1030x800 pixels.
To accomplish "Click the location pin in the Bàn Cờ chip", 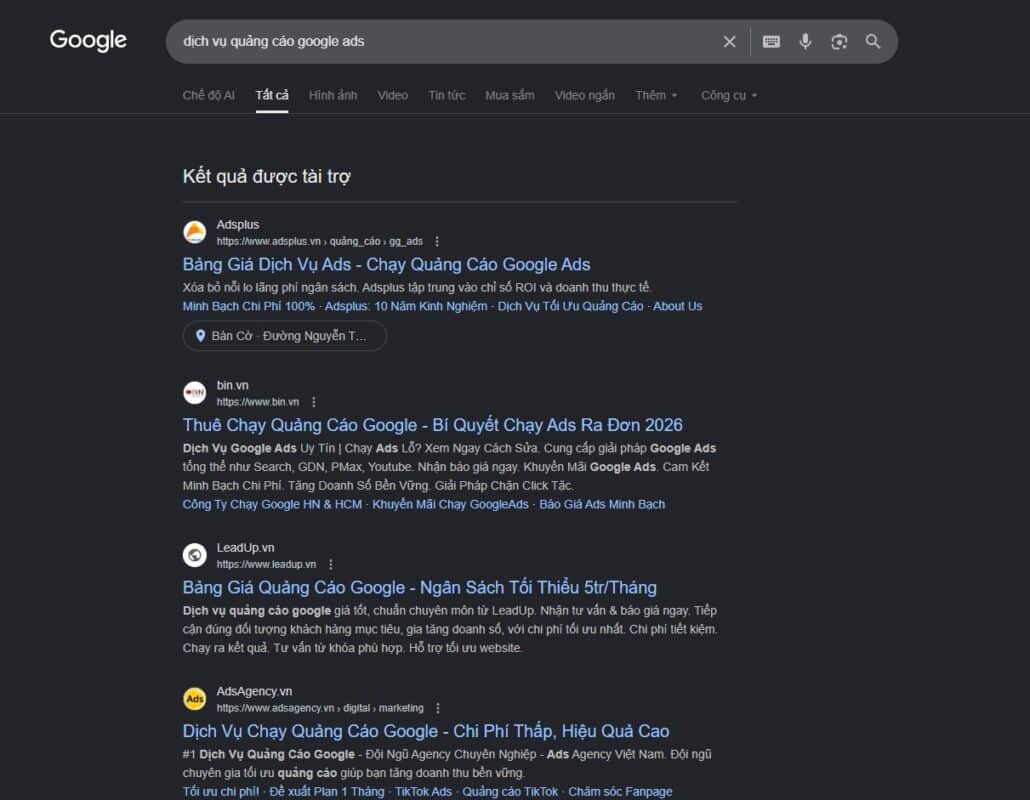I will 200,336.
